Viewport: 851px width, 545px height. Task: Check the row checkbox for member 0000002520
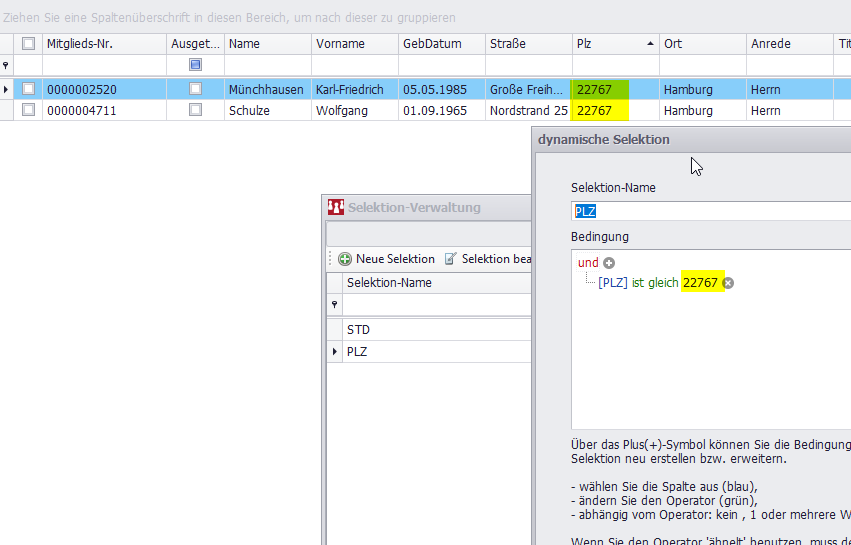28,89
